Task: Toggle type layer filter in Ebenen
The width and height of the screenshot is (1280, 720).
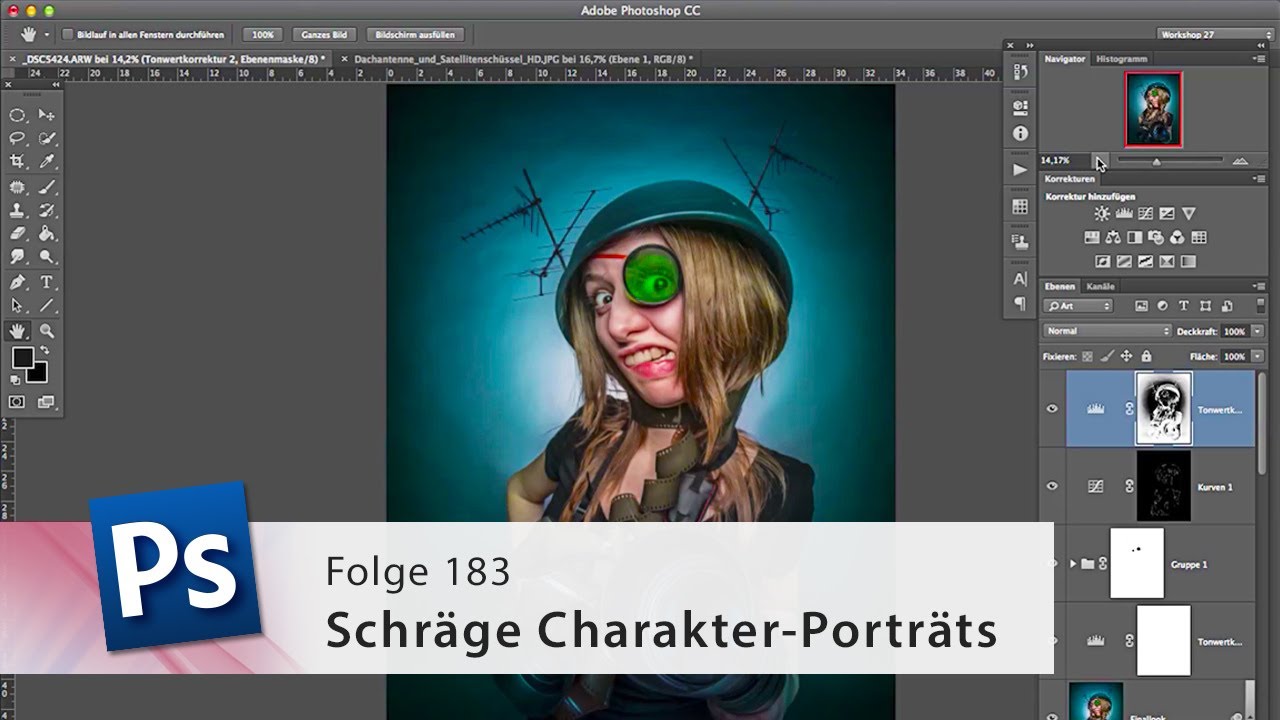Action: coord(1184,306)
